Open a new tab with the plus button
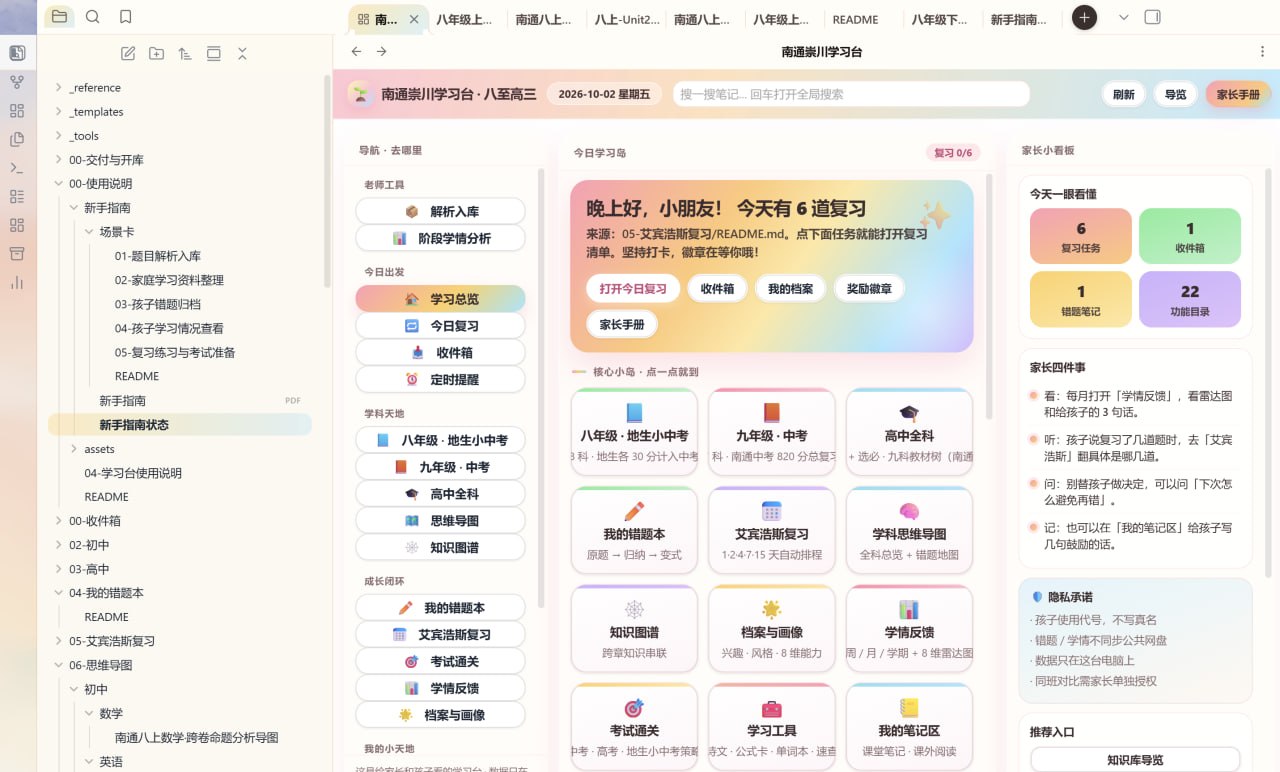This screenshot has height=772, width=1280. click(x=1084, y=17)
